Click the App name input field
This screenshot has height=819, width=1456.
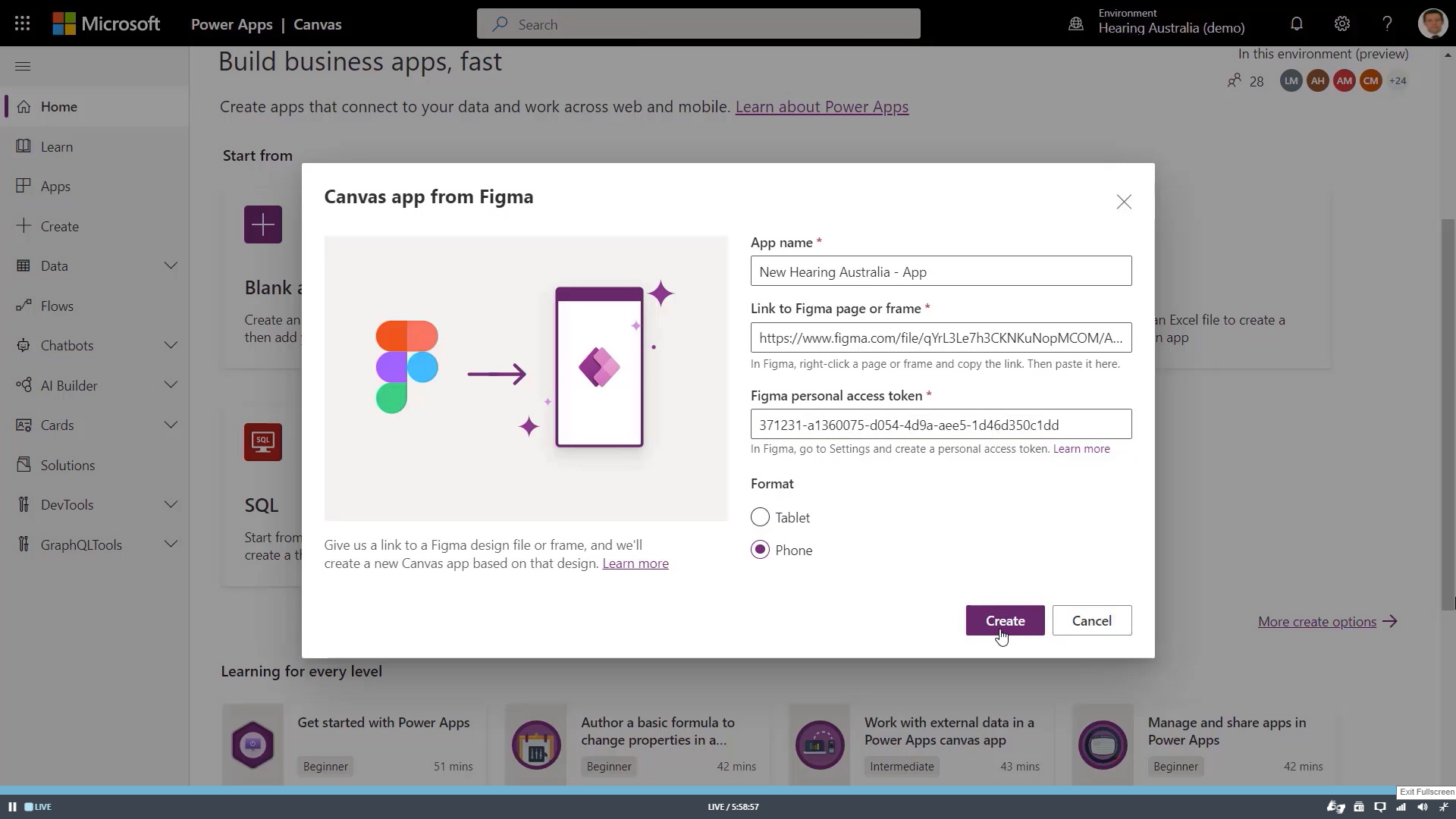coord(941,271)
